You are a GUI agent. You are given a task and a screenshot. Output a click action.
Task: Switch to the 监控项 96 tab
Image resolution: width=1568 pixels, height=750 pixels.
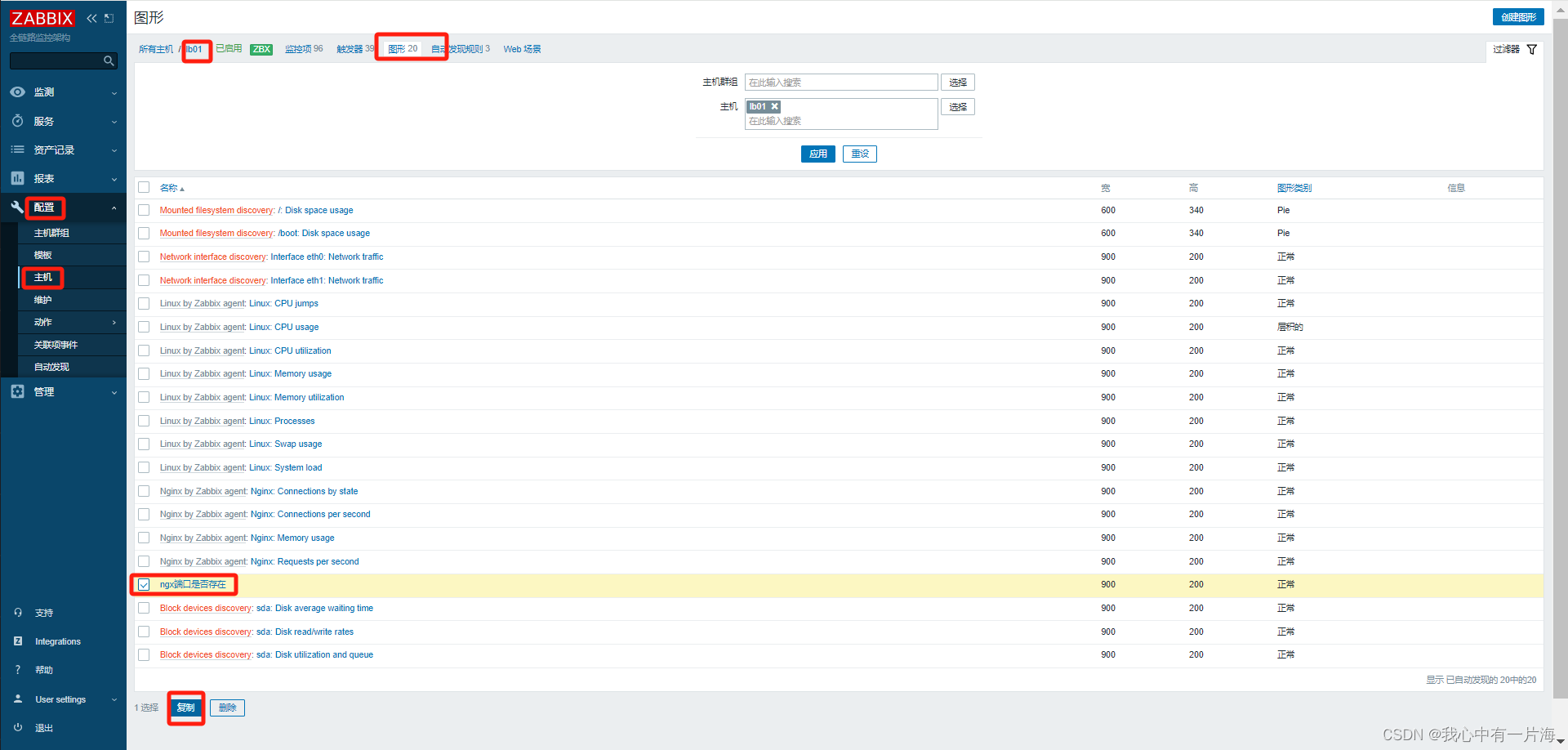click(304, 49)
